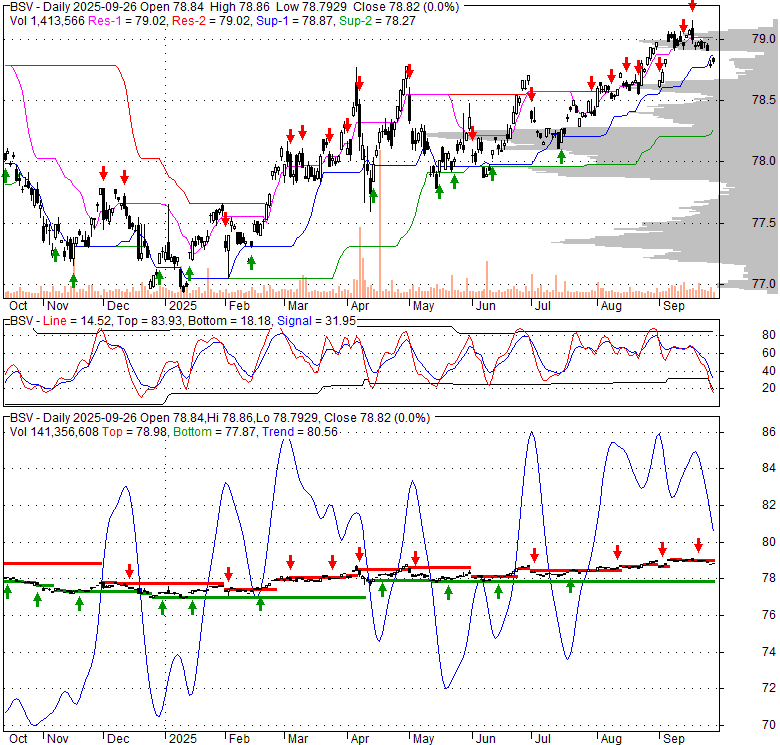The width and height of the screenshot is (780, 745).
Task: Click the 76 label on the trend axis
Action: click(769, 615)
